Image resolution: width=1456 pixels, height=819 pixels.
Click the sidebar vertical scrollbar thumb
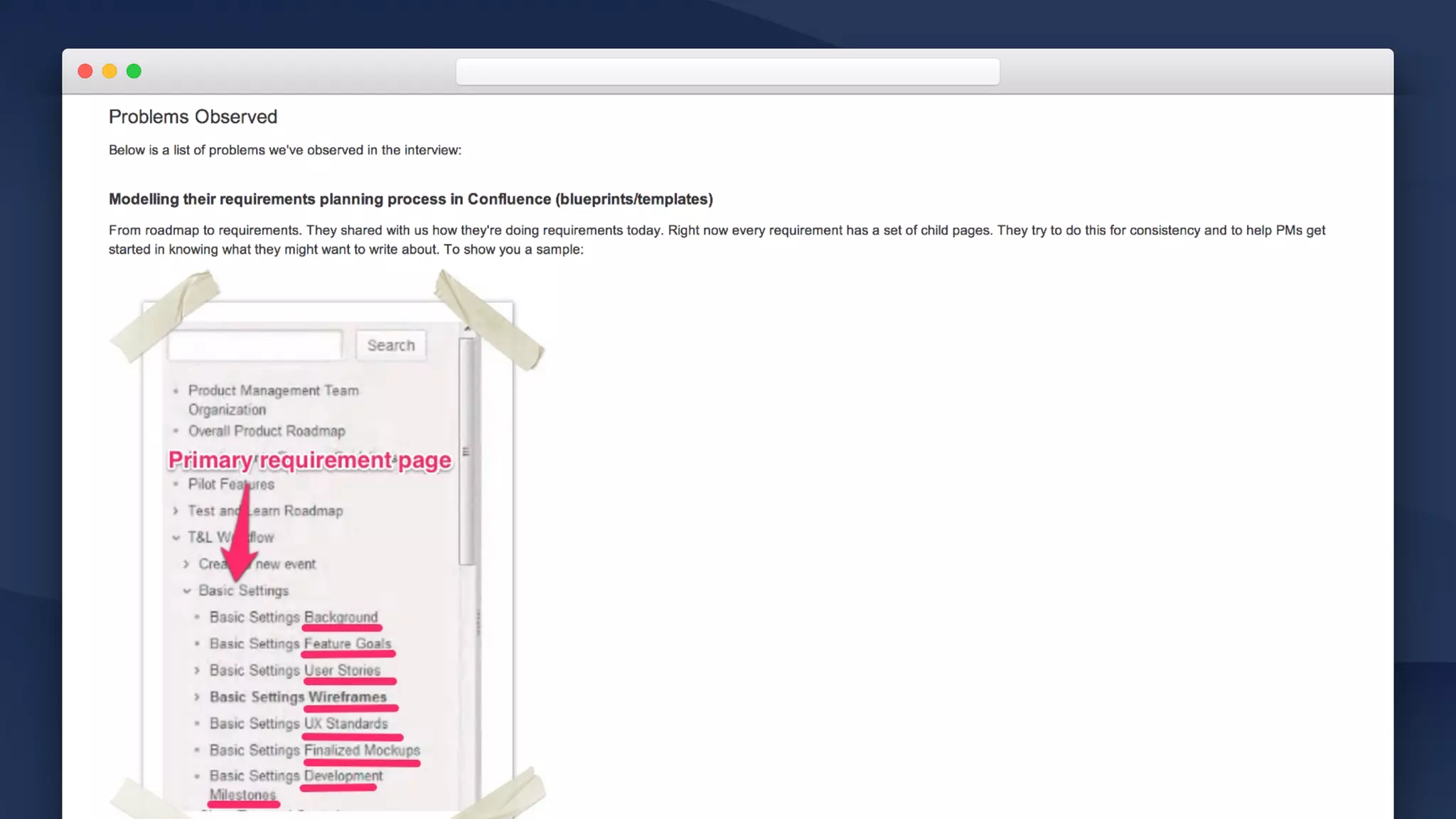point(466,451)
